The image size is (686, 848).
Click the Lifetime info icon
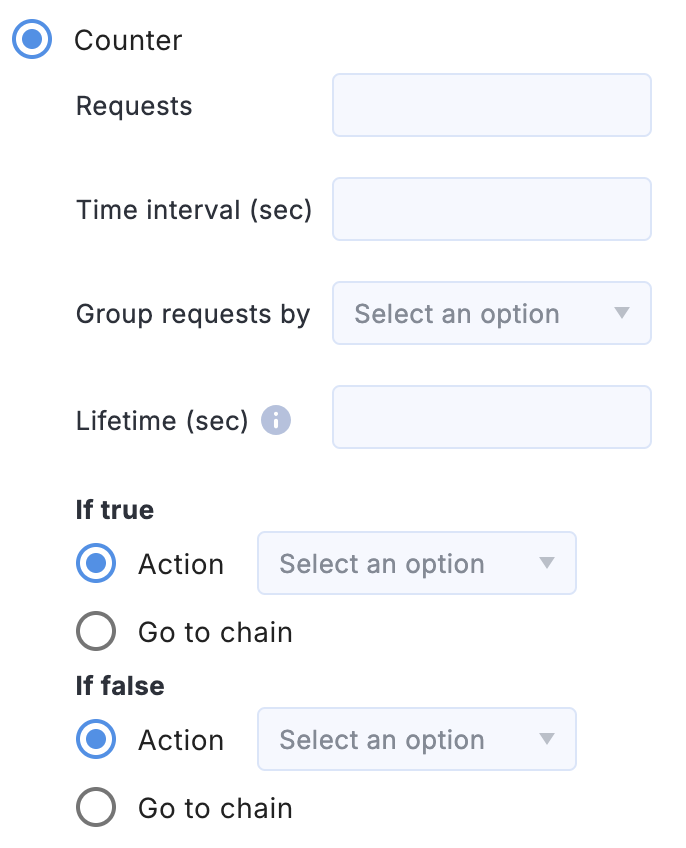[276, 420]
